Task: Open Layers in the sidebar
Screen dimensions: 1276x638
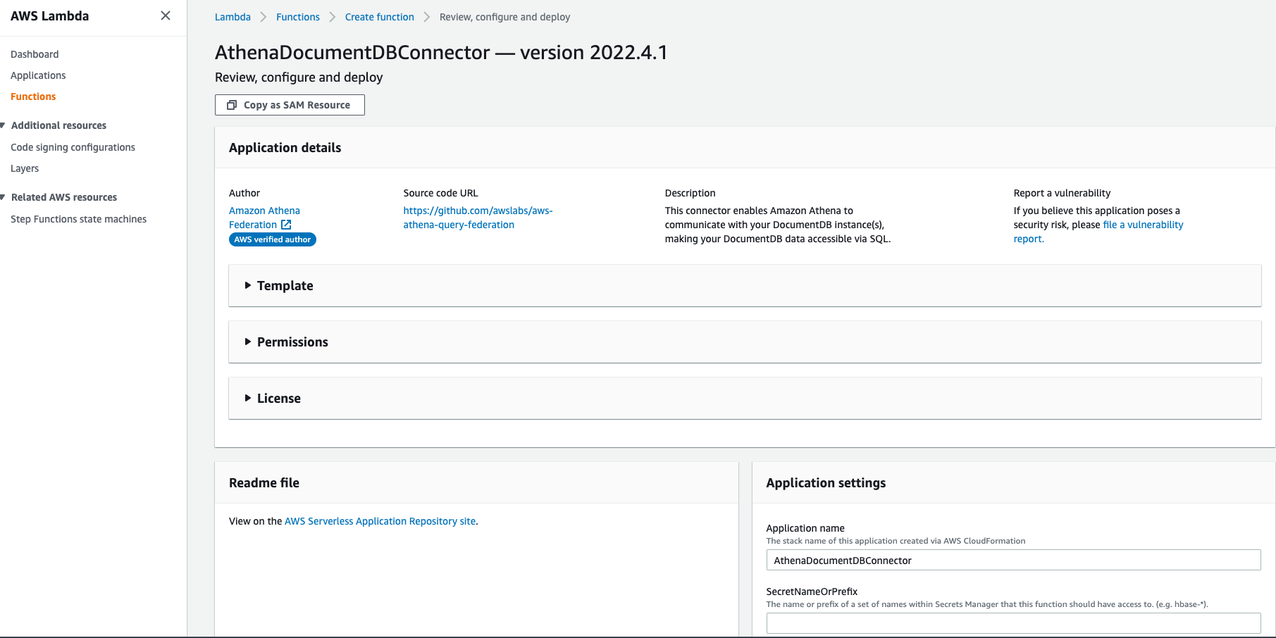Action: click(x=24, y=169)
